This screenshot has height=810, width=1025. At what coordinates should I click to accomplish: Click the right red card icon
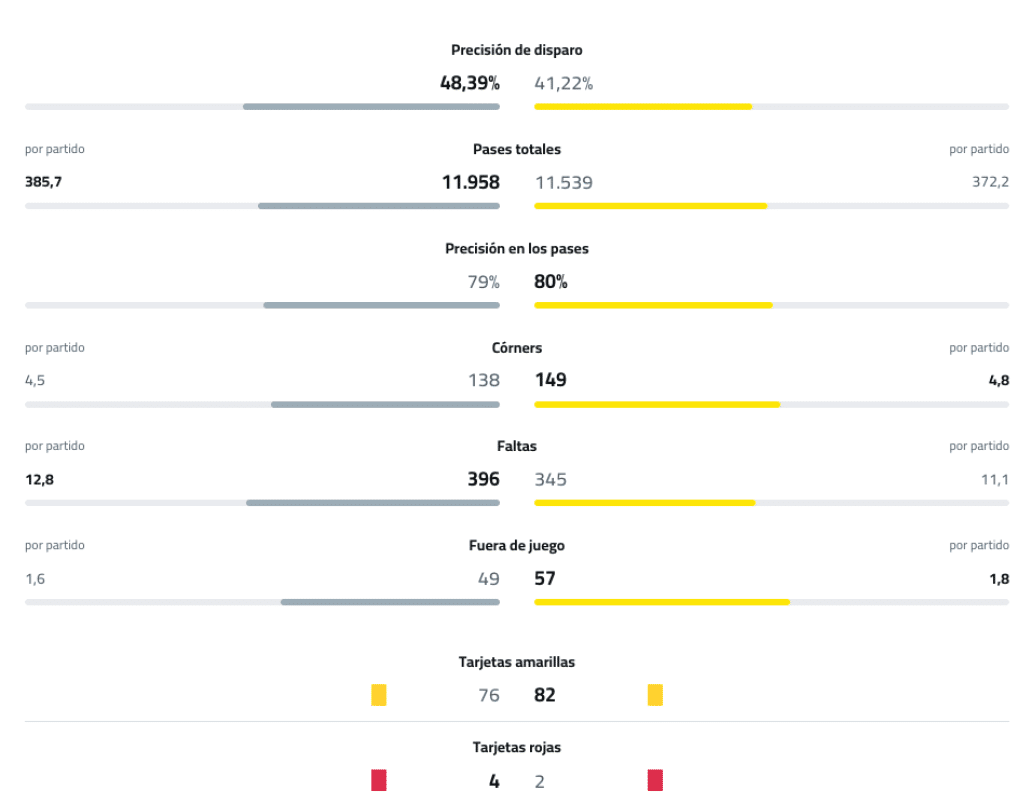pyautogui.click(x=655, y=781)
